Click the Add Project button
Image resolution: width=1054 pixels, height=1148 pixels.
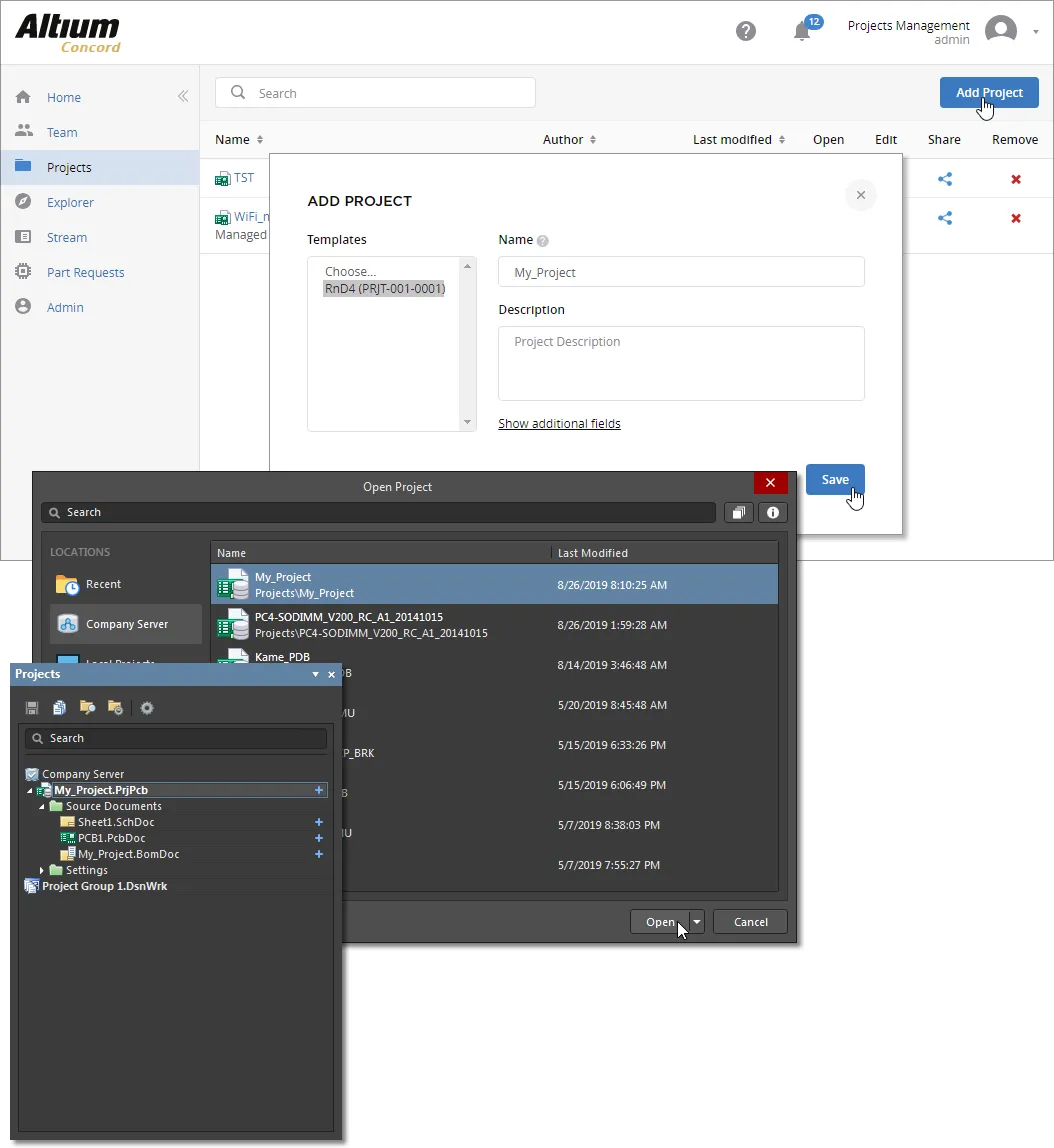coord(989,93)
